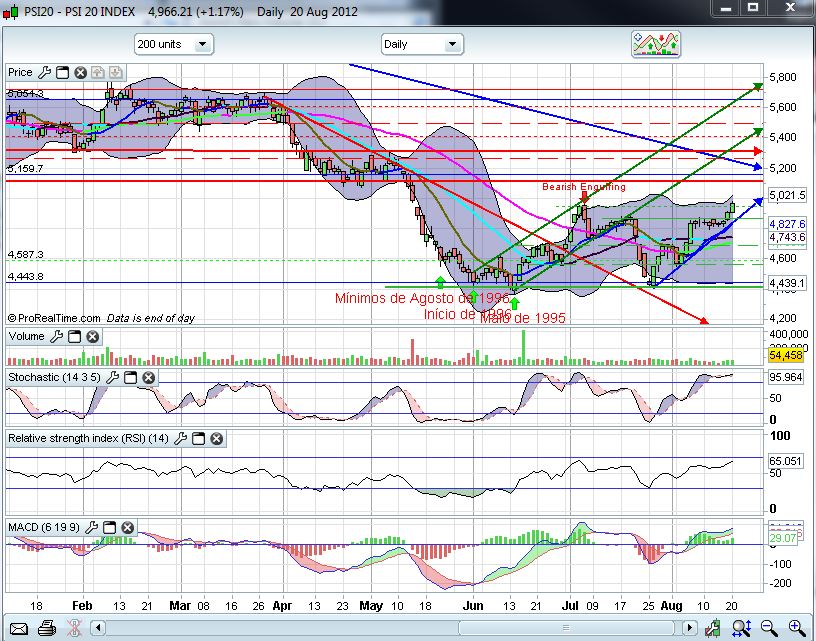This screenshot has width=816, height=641.
Task: Click the Bearish Engulfing label
Action: tap(584, 186)
